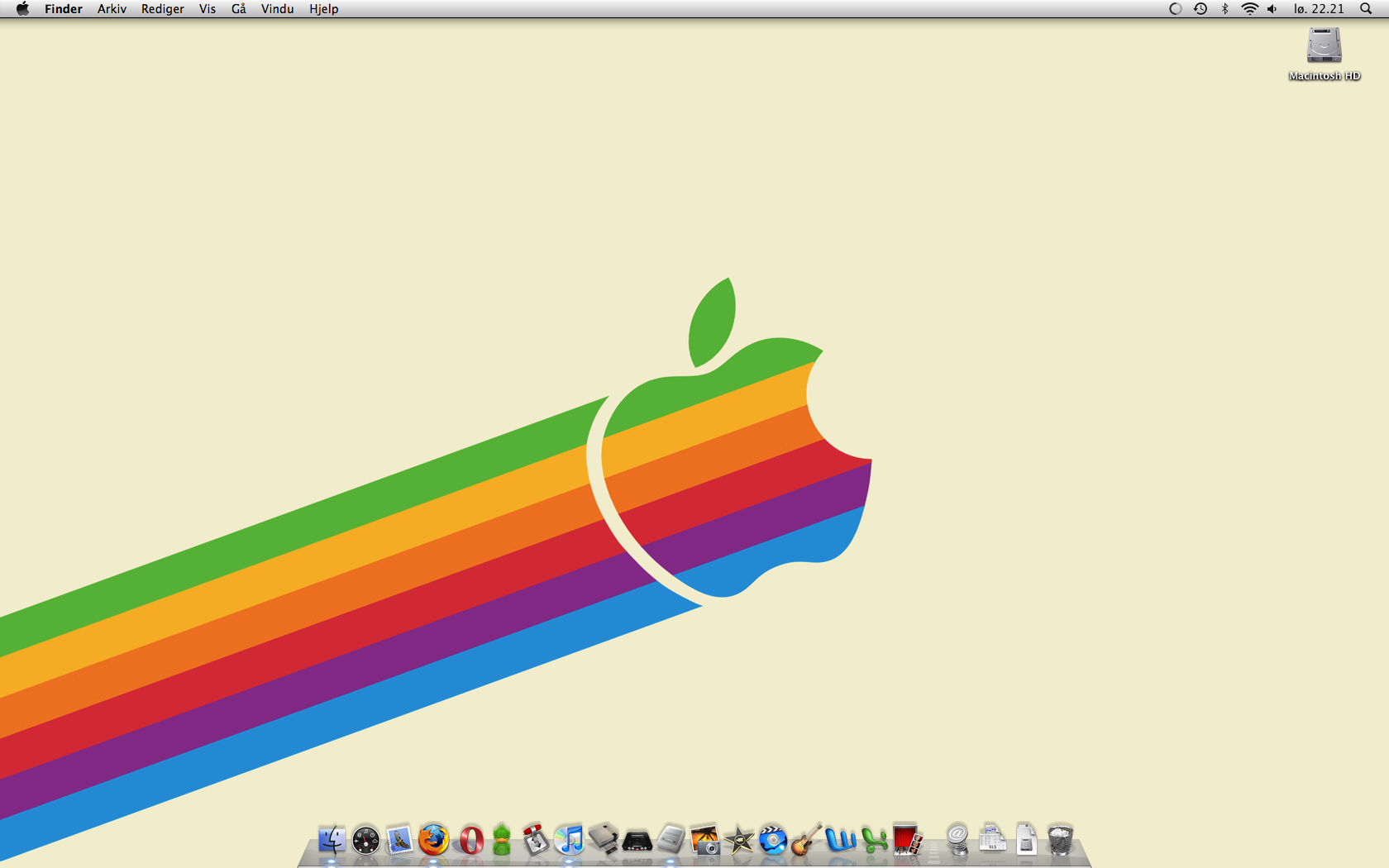Viewport: 1389px width, 868px height.
Task: Launch iPhoto from the Dock
Action: pos(705,840)
